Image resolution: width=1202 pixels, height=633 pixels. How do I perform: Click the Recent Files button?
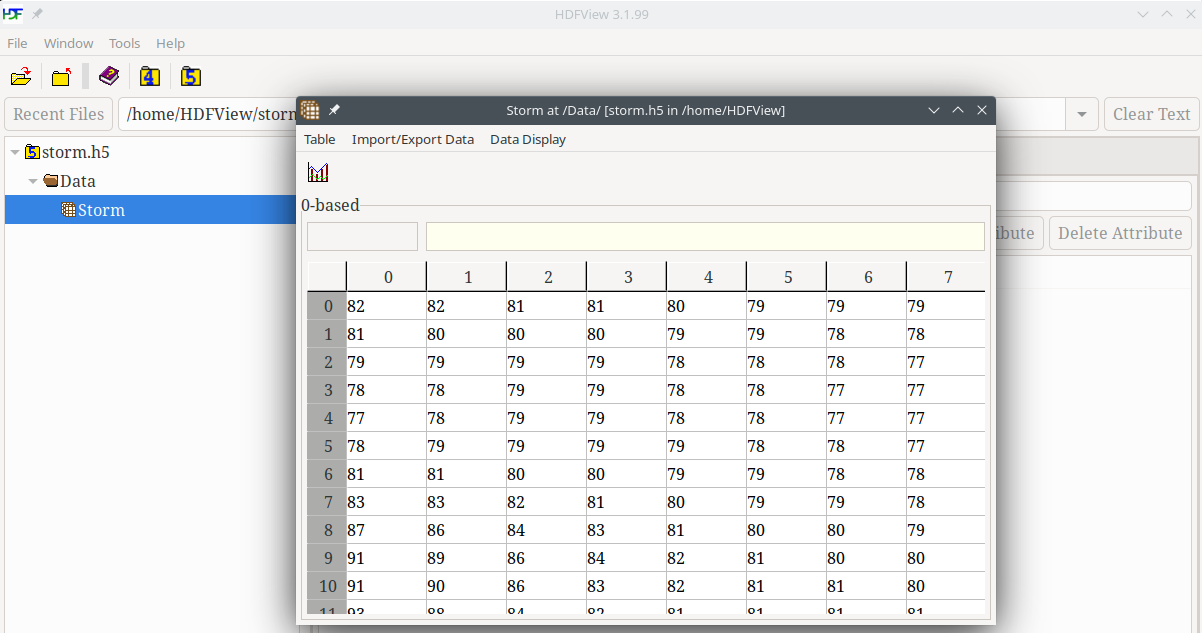click(58, 114)
